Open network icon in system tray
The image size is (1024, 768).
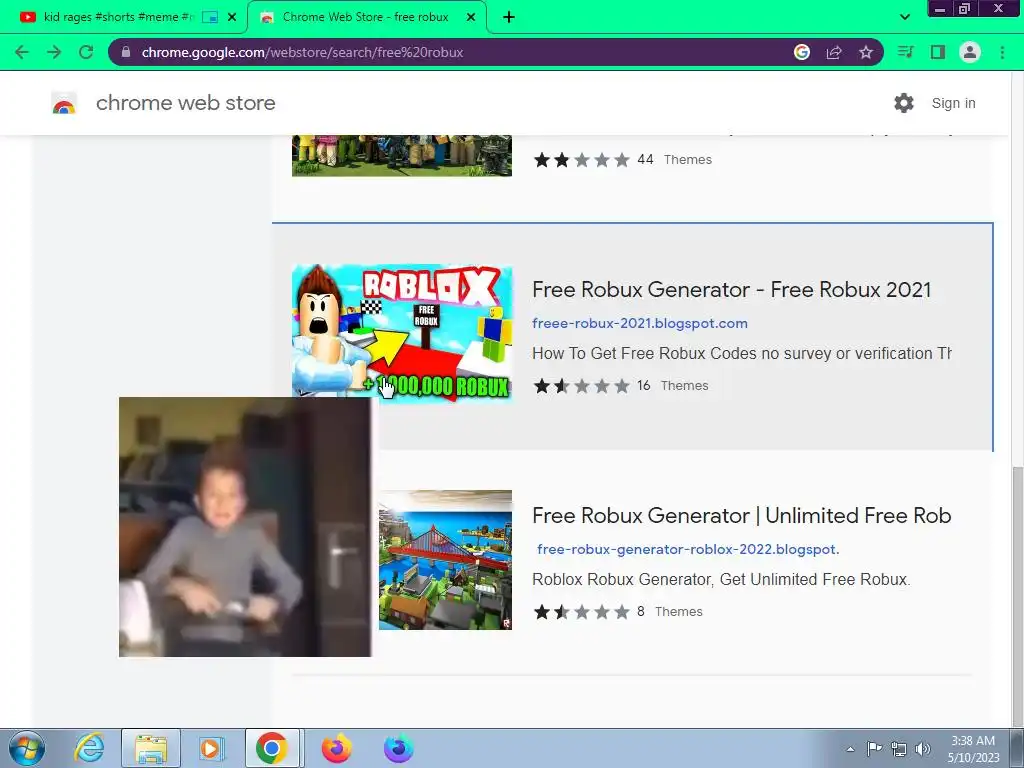click(x=899, y=749)
